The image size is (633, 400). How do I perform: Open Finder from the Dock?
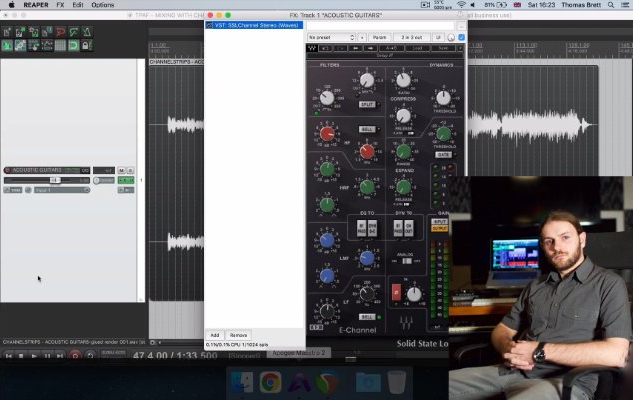pyautogui.click(x=242, y=382)
